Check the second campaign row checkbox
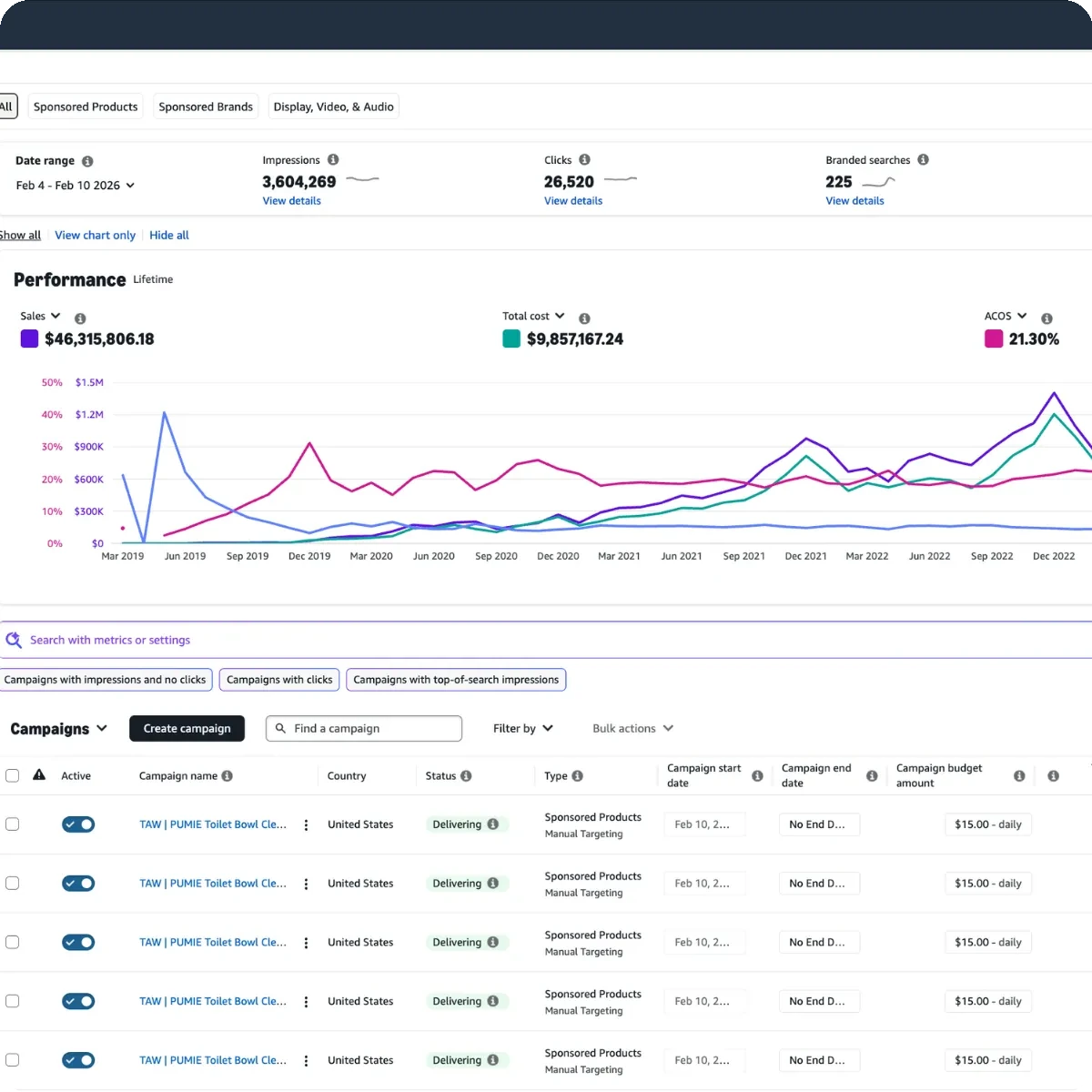This screenshot has width=1092, height=1092. pyautogui.click(x=12, y=883)
